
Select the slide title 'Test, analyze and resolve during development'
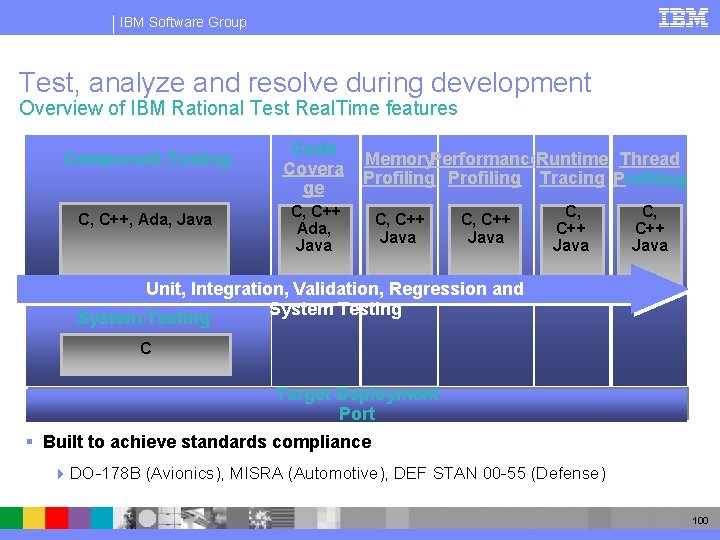click(x=305, y=83)
